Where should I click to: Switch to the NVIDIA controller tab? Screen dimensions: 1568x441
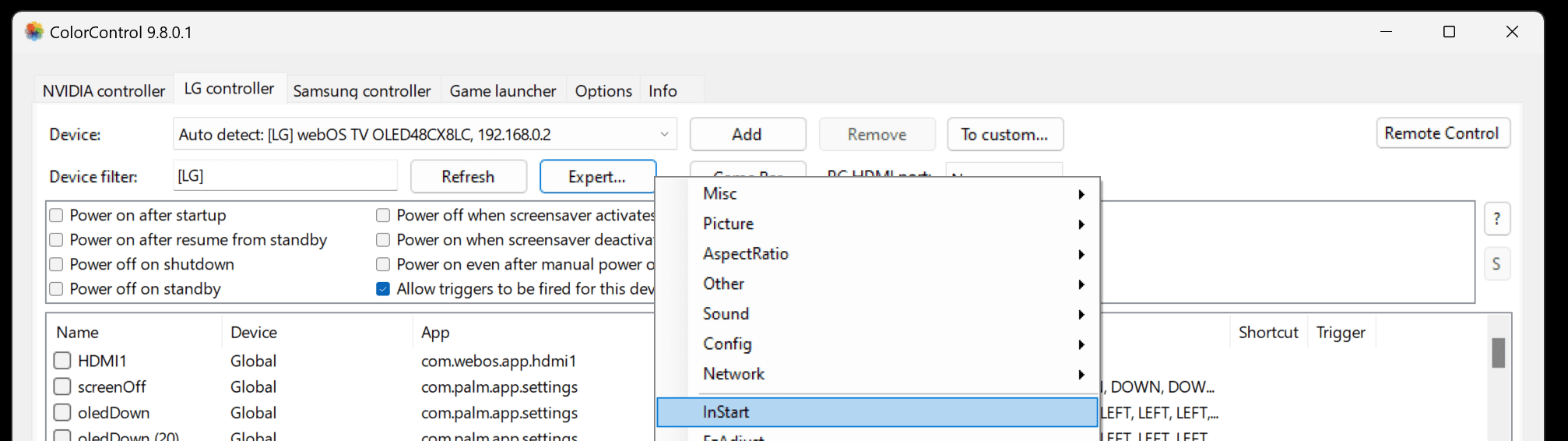(104, 91)
